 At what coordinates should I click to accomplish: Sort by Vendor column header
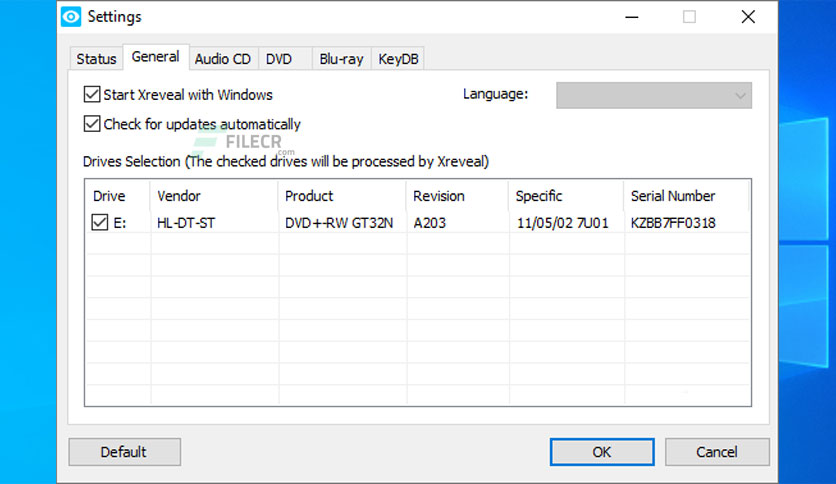(214, 196)
